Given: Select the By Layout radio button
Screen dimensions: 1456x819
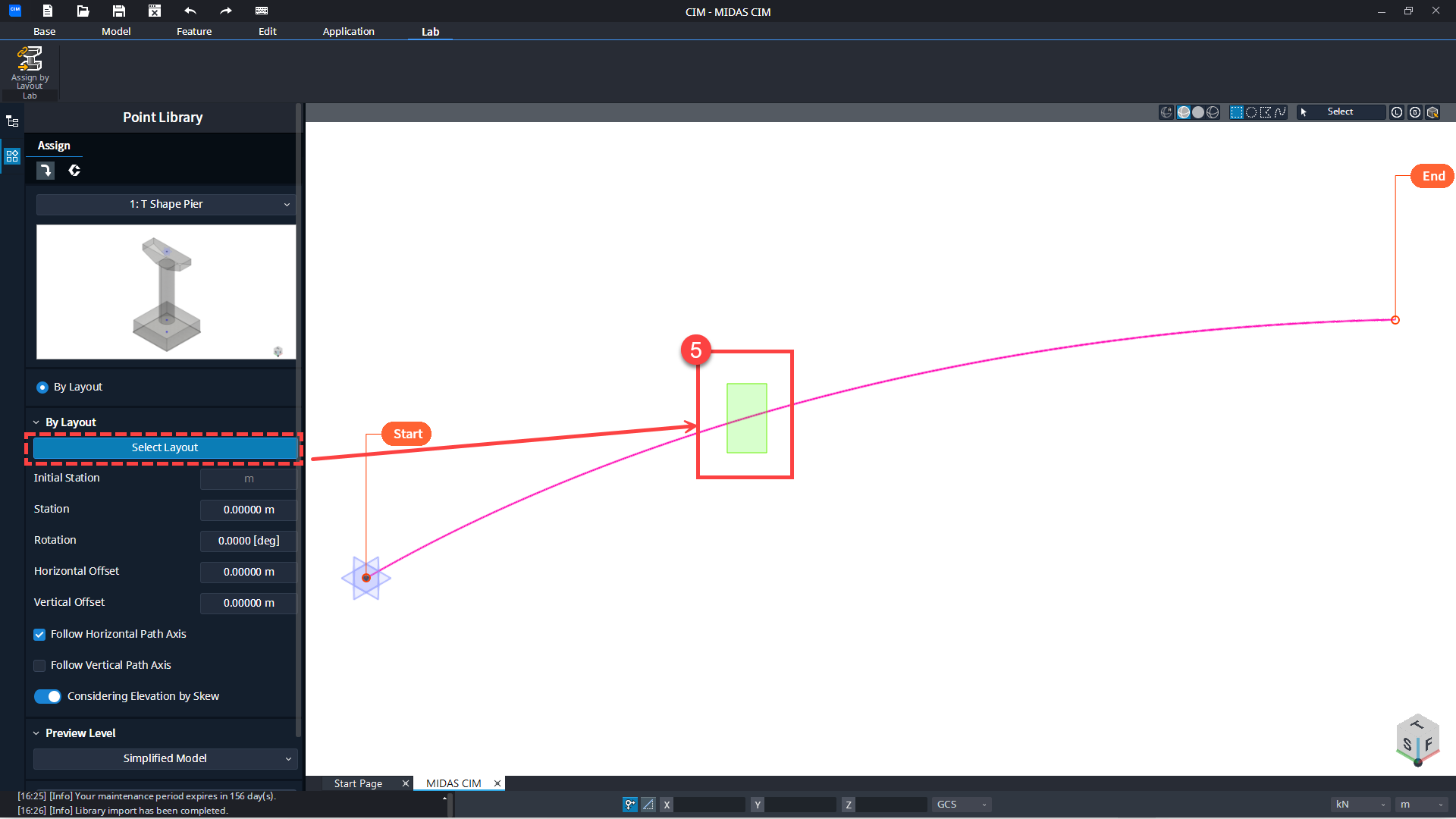Looking at the screenshot, I should click(42, 388).
